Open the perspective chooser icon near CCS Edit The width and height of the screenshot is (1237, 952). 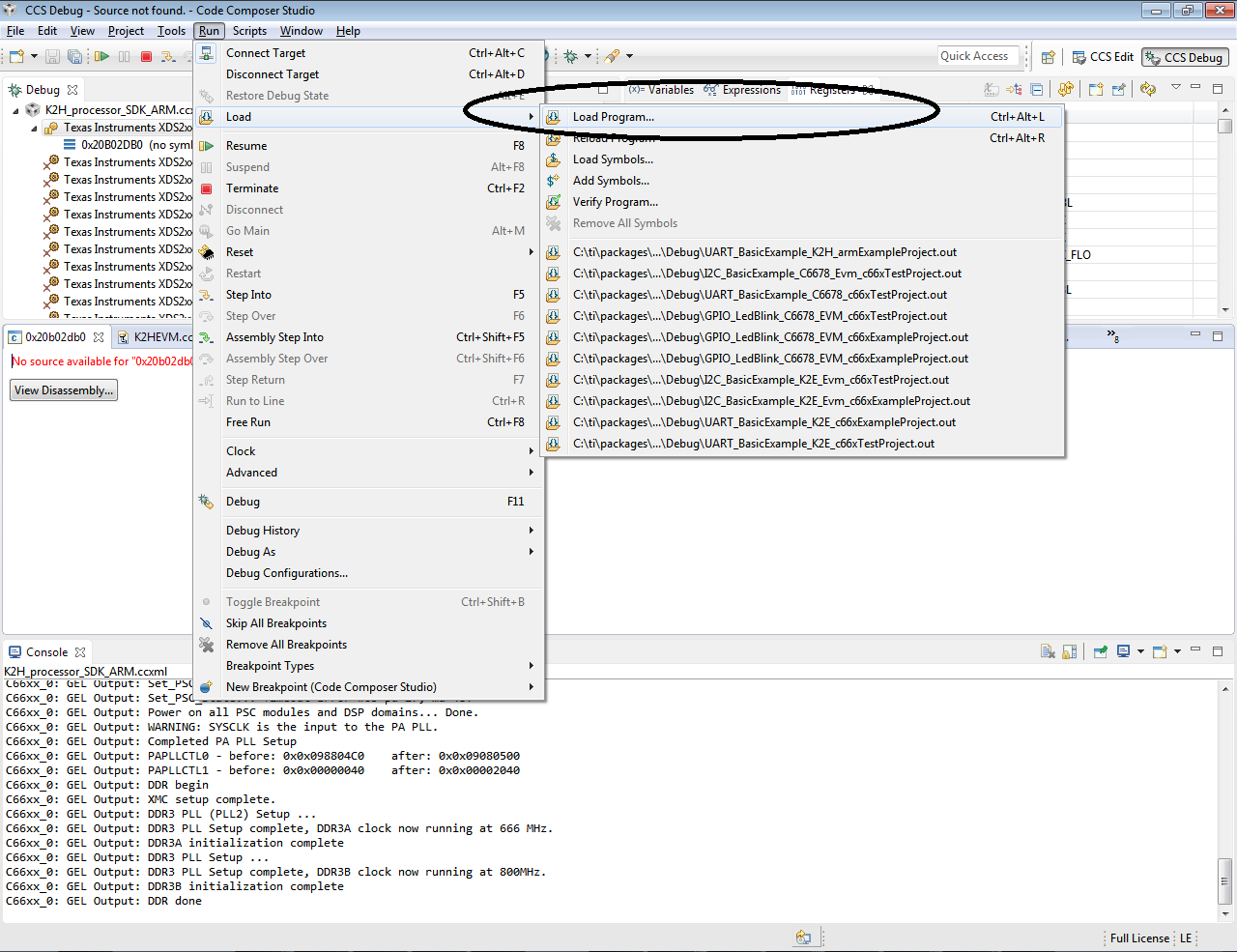(x=1049, y=57)
